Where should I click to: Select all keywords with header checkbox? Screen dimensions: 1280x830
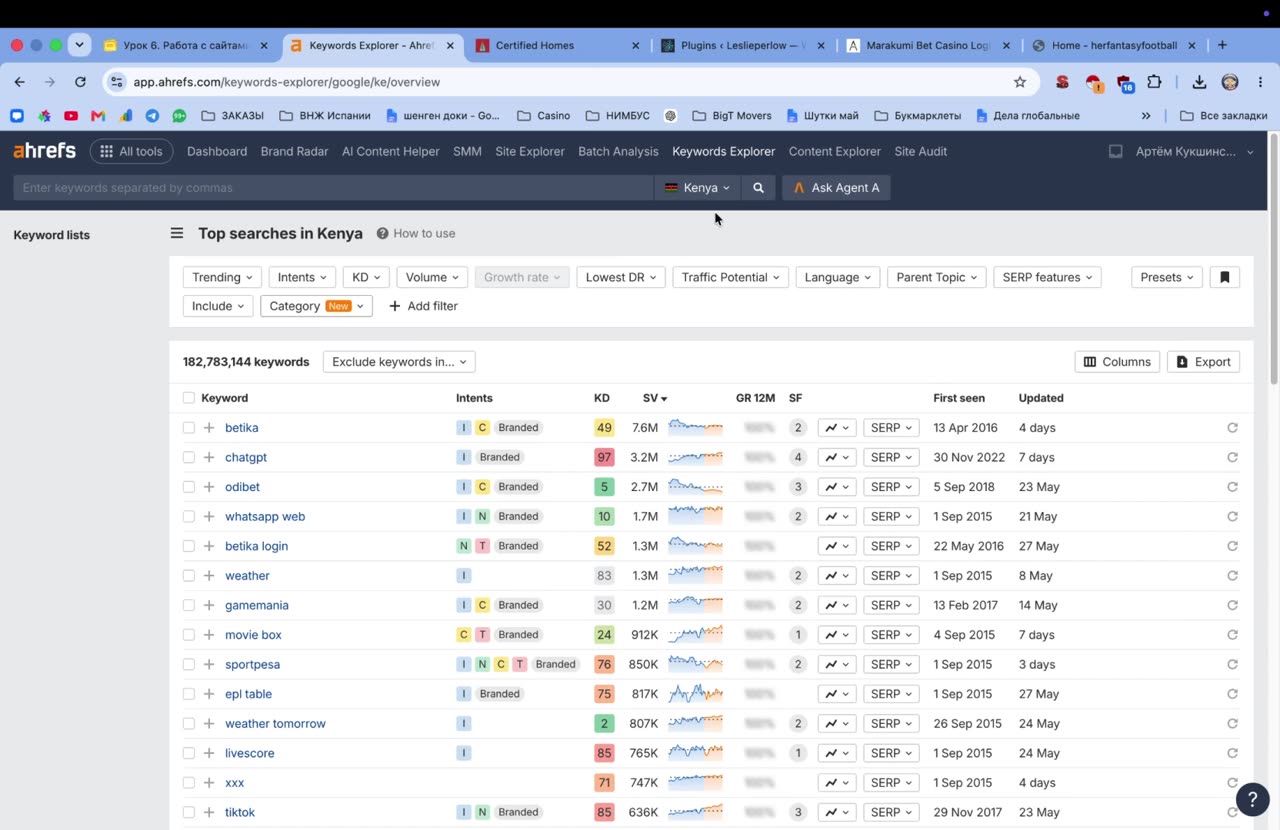(x=189, y=398)
